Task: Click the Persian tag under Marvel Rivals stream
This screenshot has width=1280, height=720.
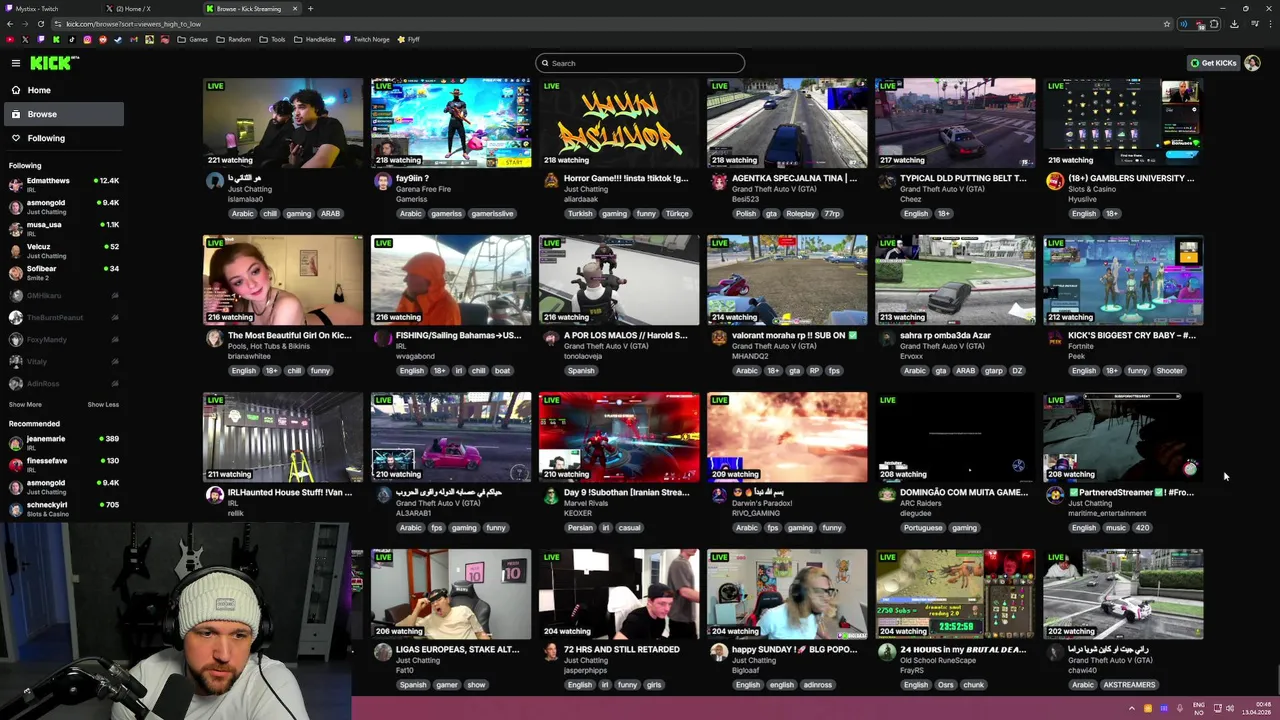Action: pos(580,528)
